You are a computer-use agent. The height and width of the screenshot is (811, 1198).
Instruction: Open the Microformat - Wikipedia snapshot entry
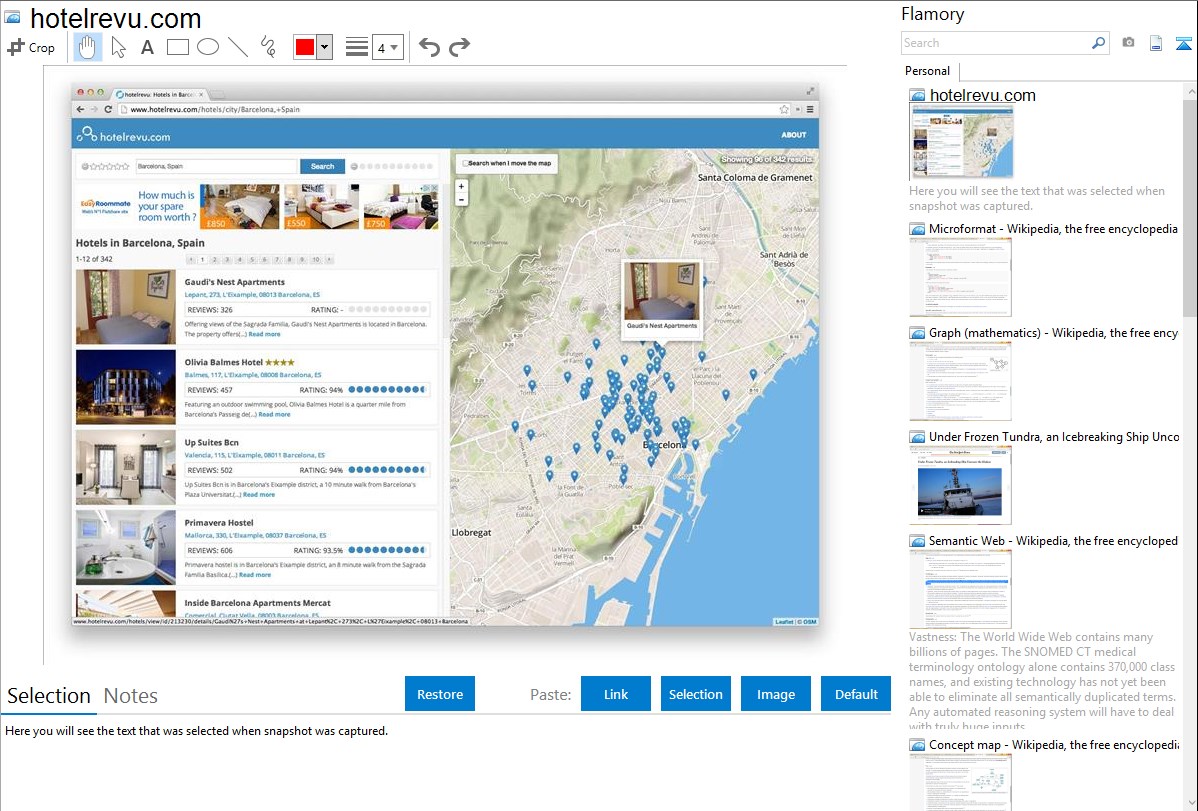pyautogui.click(x=1053, y=229)
